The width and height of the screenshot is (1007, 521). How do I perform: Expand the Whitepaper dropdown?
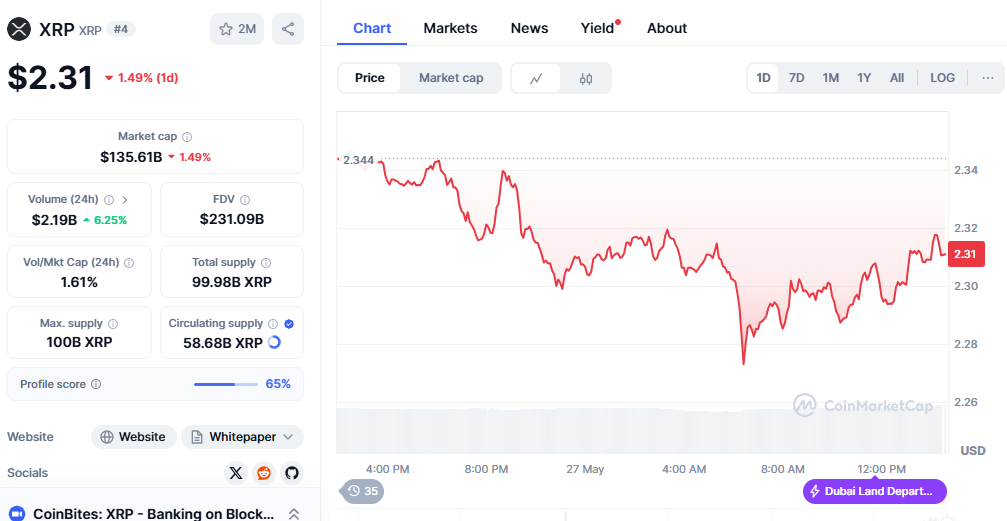tap(243, 437)
